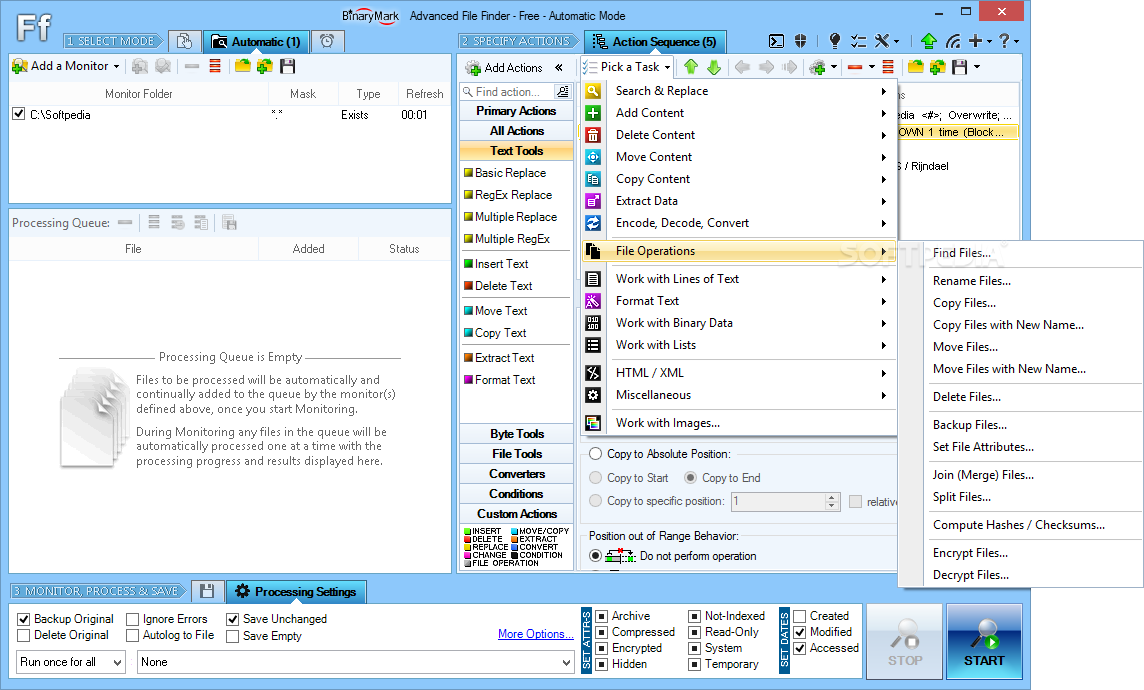Click the find-action filter icon in search box

coord(563,92)
